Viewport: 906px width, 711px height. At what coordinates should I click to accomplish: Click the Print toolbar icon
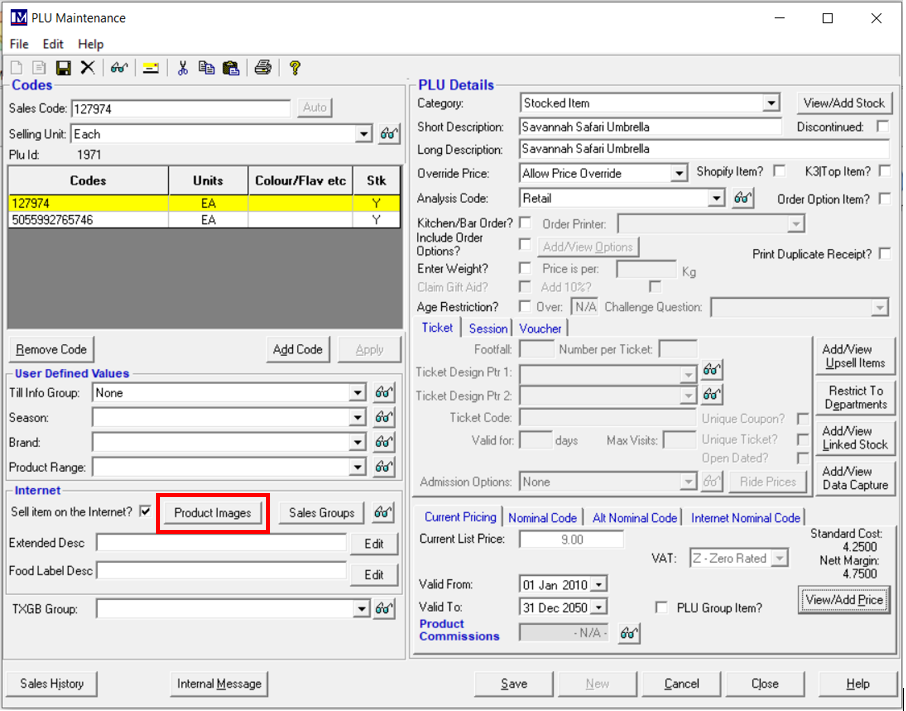pyautogui.click(x=262, y=68)
